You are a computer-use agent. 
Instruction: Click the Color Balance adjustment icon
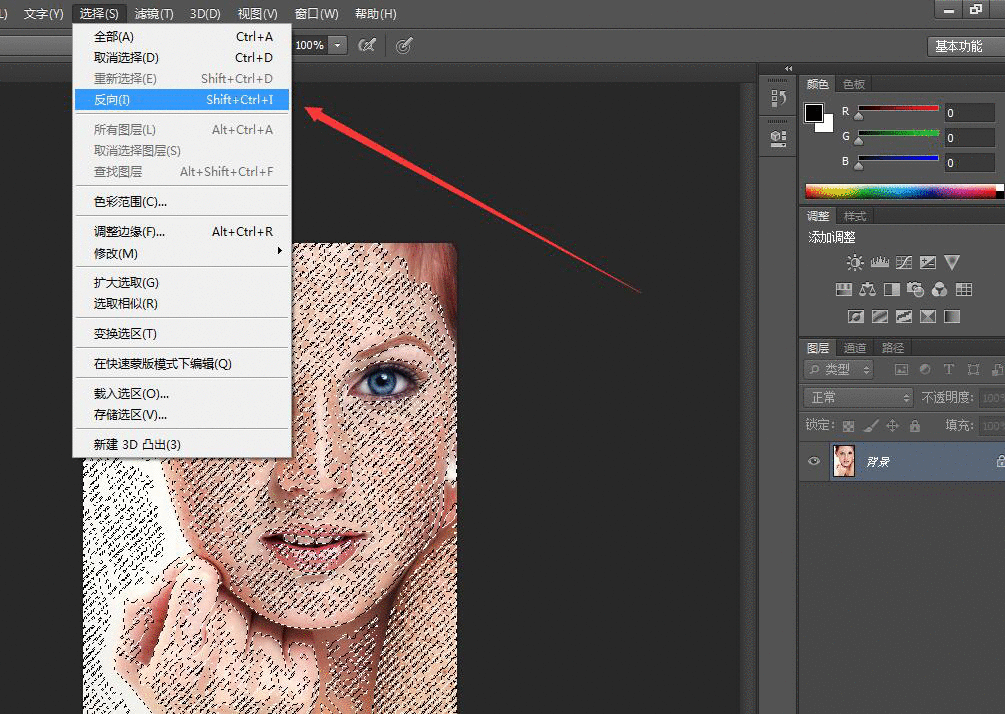(867, 290)
